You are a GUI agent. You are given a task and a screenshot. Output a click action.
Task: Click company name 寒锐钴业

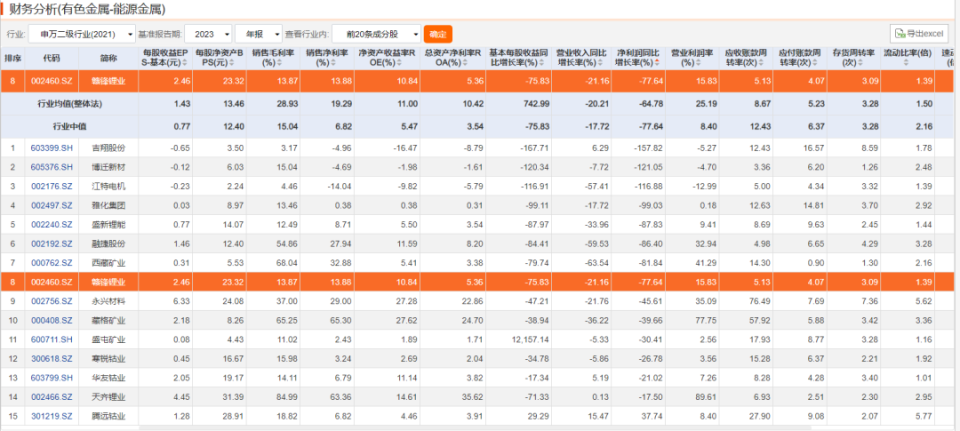tap(108, 359)
